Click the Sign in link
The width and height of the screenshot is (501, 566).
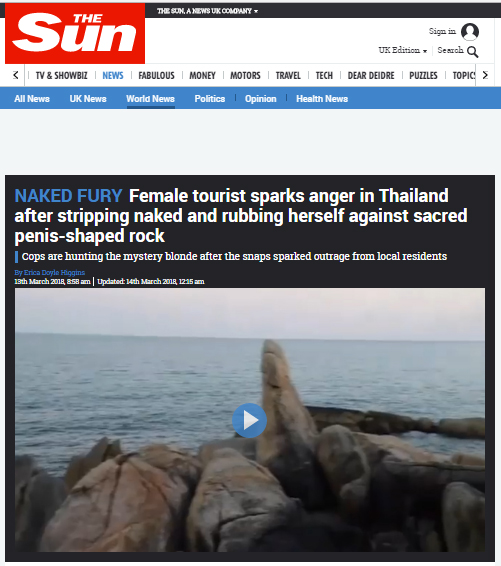(442, 31)
